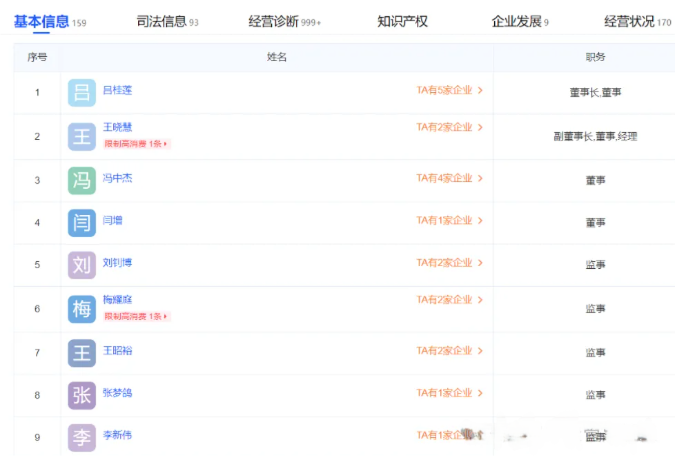Open 吕桂莲 name link
Viewport: 675px width, 456px height.
(x=117, y=90)
